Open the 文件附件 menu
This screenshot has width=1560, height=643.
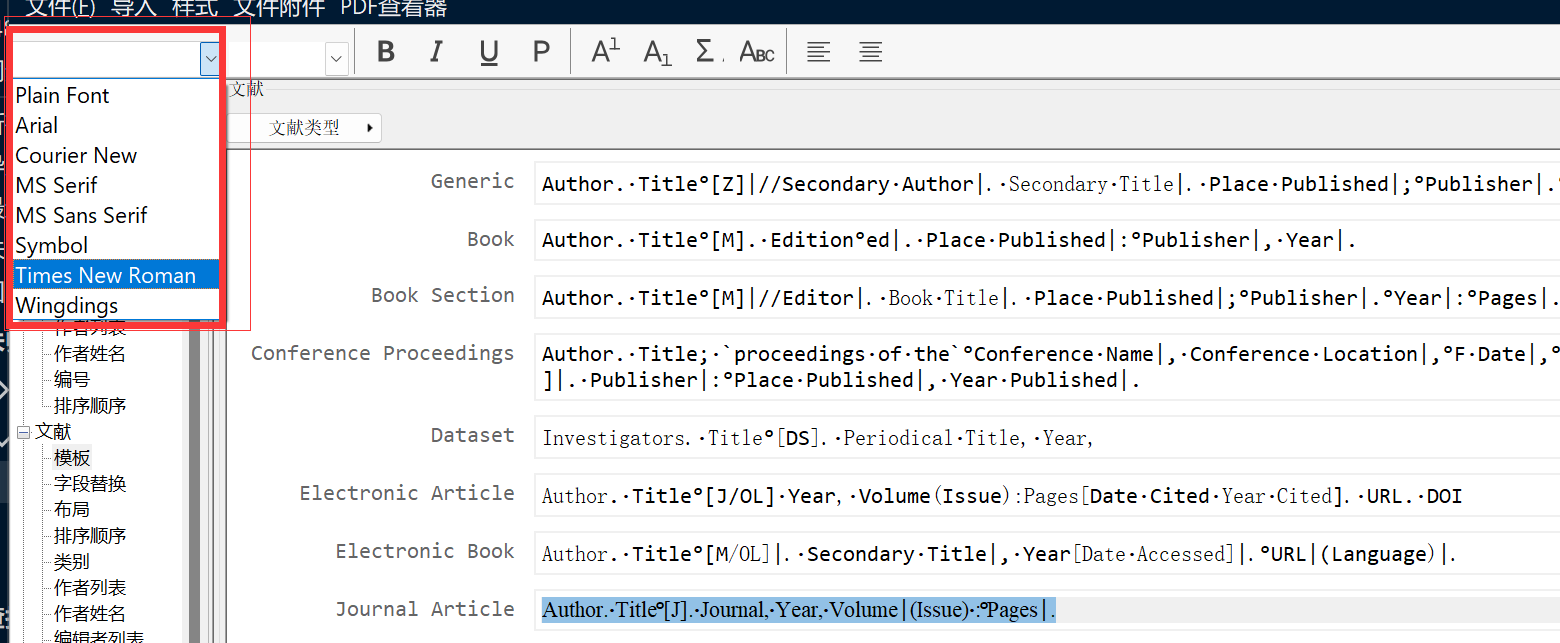tap(279, 9)
